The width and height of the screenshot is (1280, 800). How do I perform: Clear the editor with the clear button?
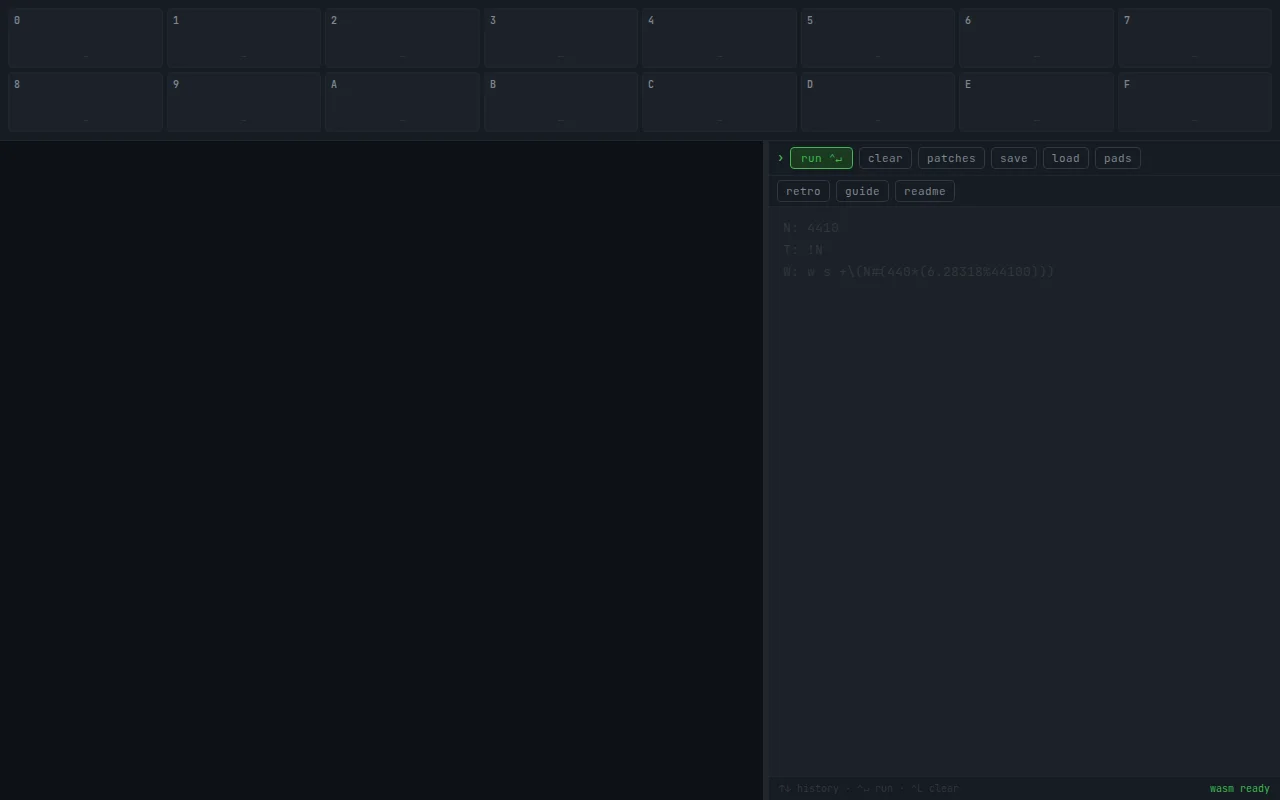point(885,158)
